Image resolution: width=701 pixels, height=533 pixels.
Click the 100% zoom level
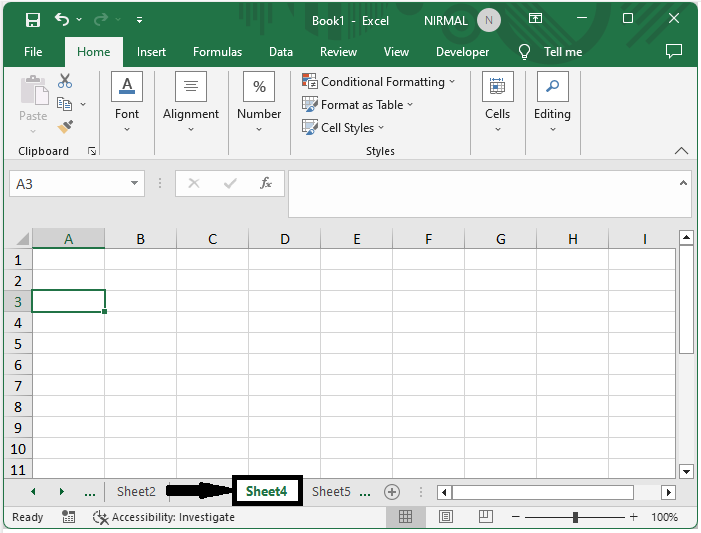(x=664, y=517)
